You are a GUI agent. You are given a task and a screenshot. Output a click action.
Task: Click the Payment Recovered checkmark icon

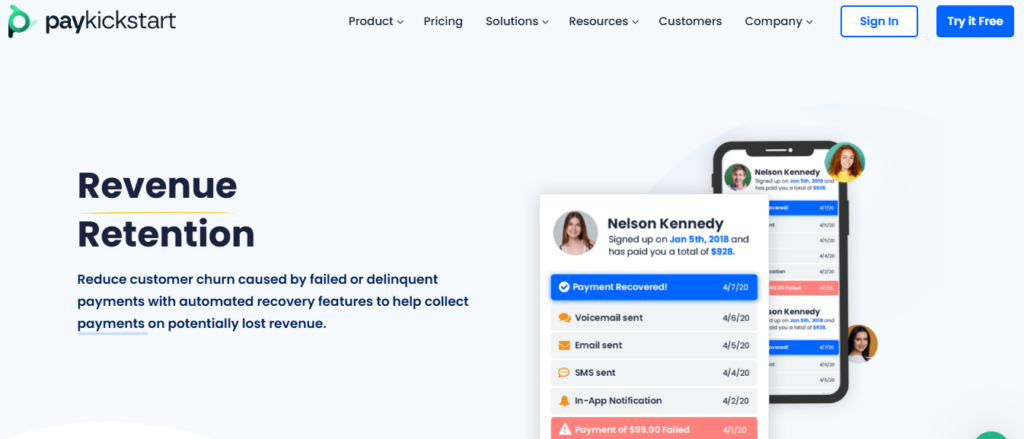[564, 287]
